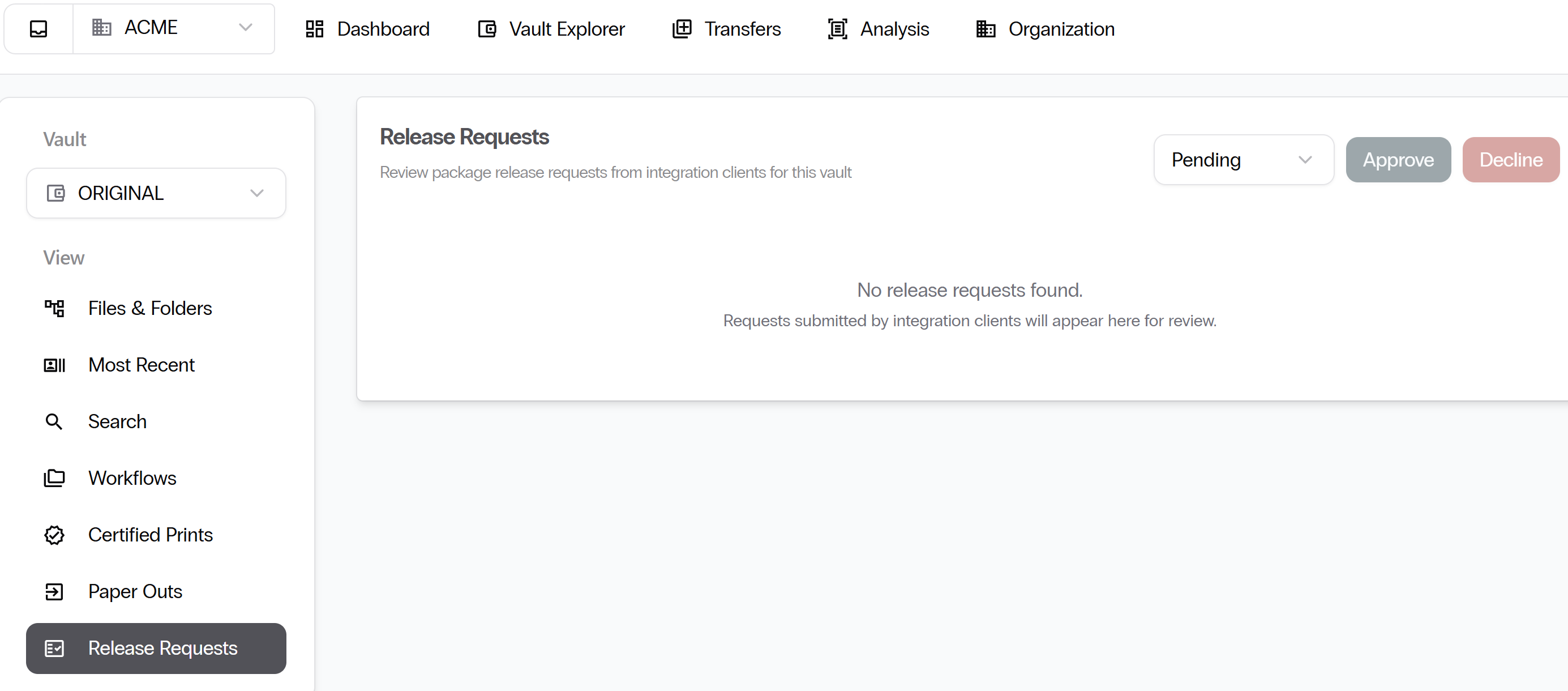
Task: Click the Release Requests panel heading
Action: point(464,137)
